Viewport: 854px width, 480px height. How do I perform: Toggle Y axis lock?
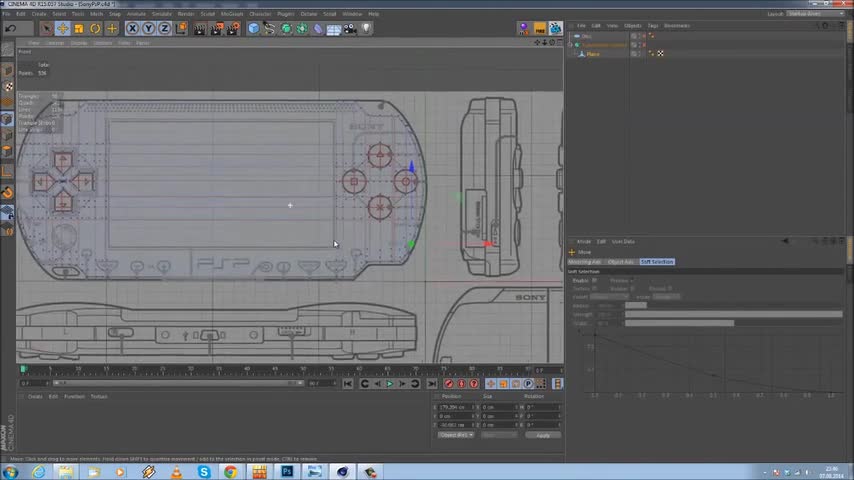point(146,28)
